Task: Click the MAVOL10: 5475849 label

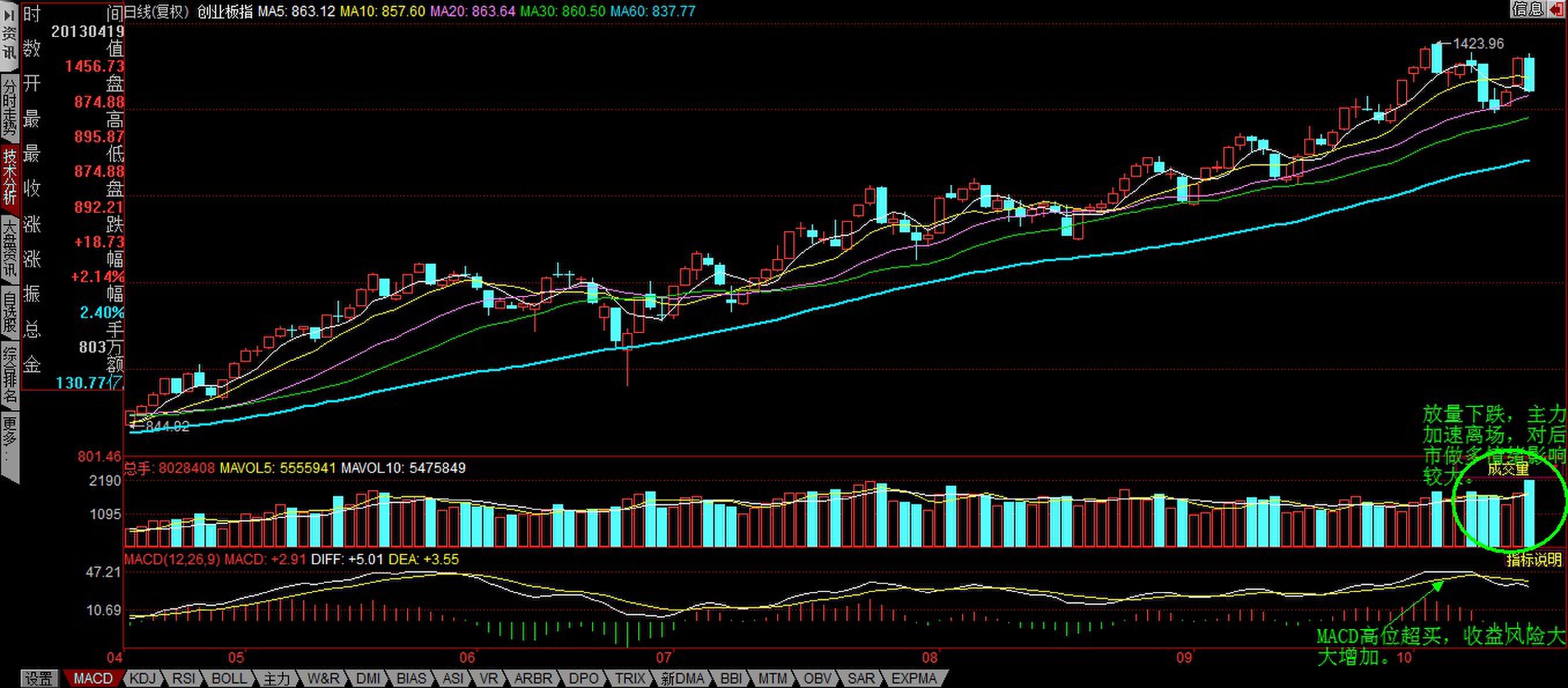Action: 403,468
